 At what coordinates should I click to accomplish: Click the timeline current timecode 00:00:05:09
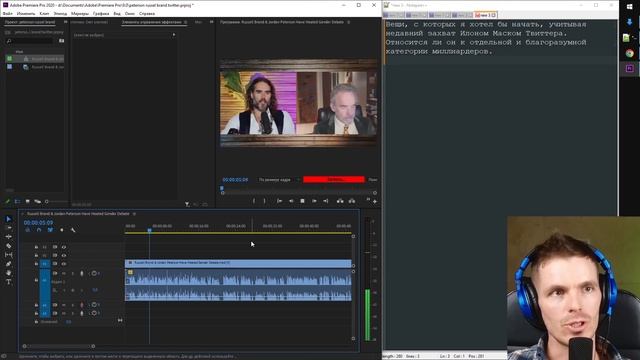tap(38, 223)
